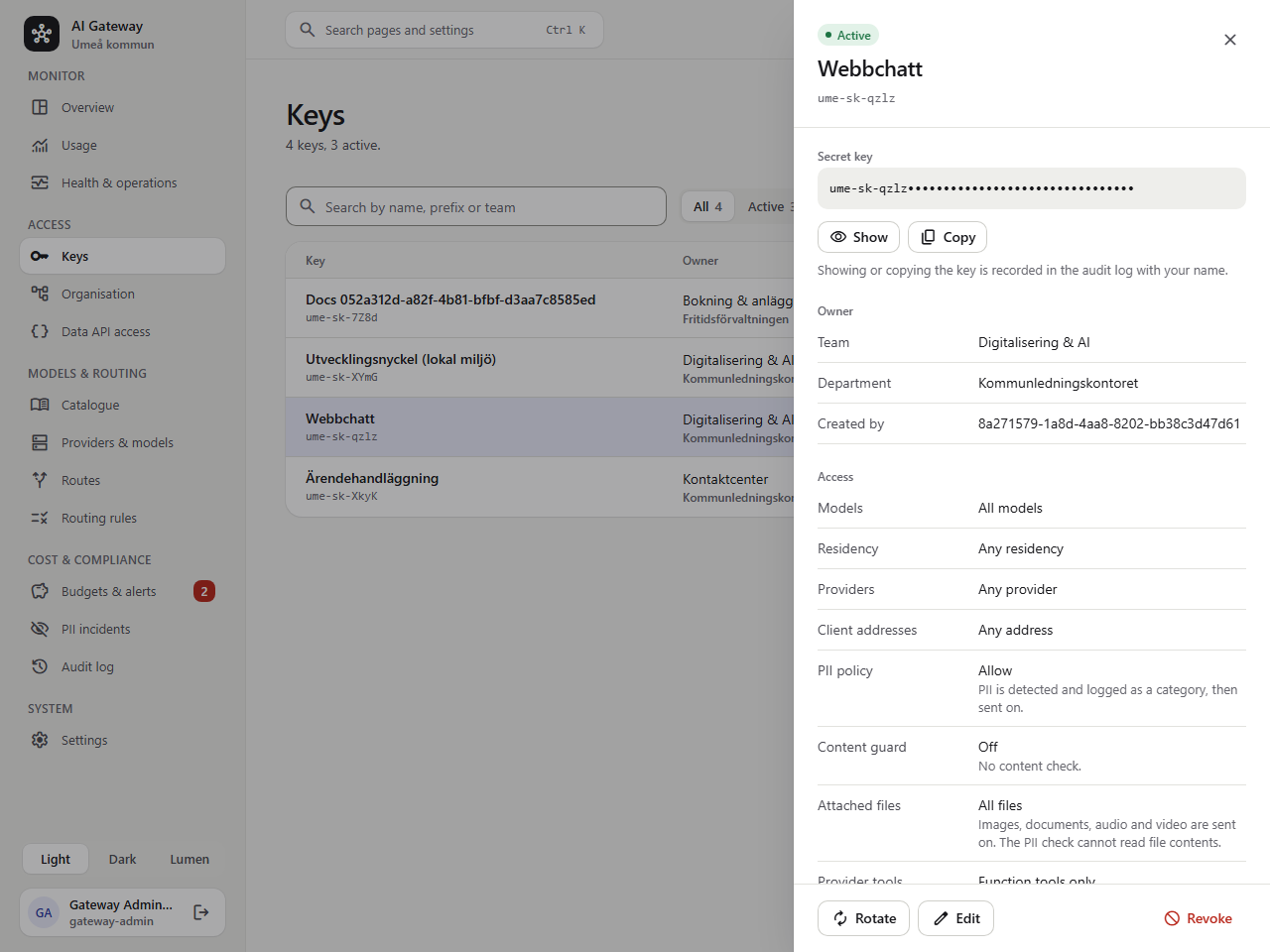Switch to the Lumen theme
The image size is (1270, 952).
(x=190, y=859)
